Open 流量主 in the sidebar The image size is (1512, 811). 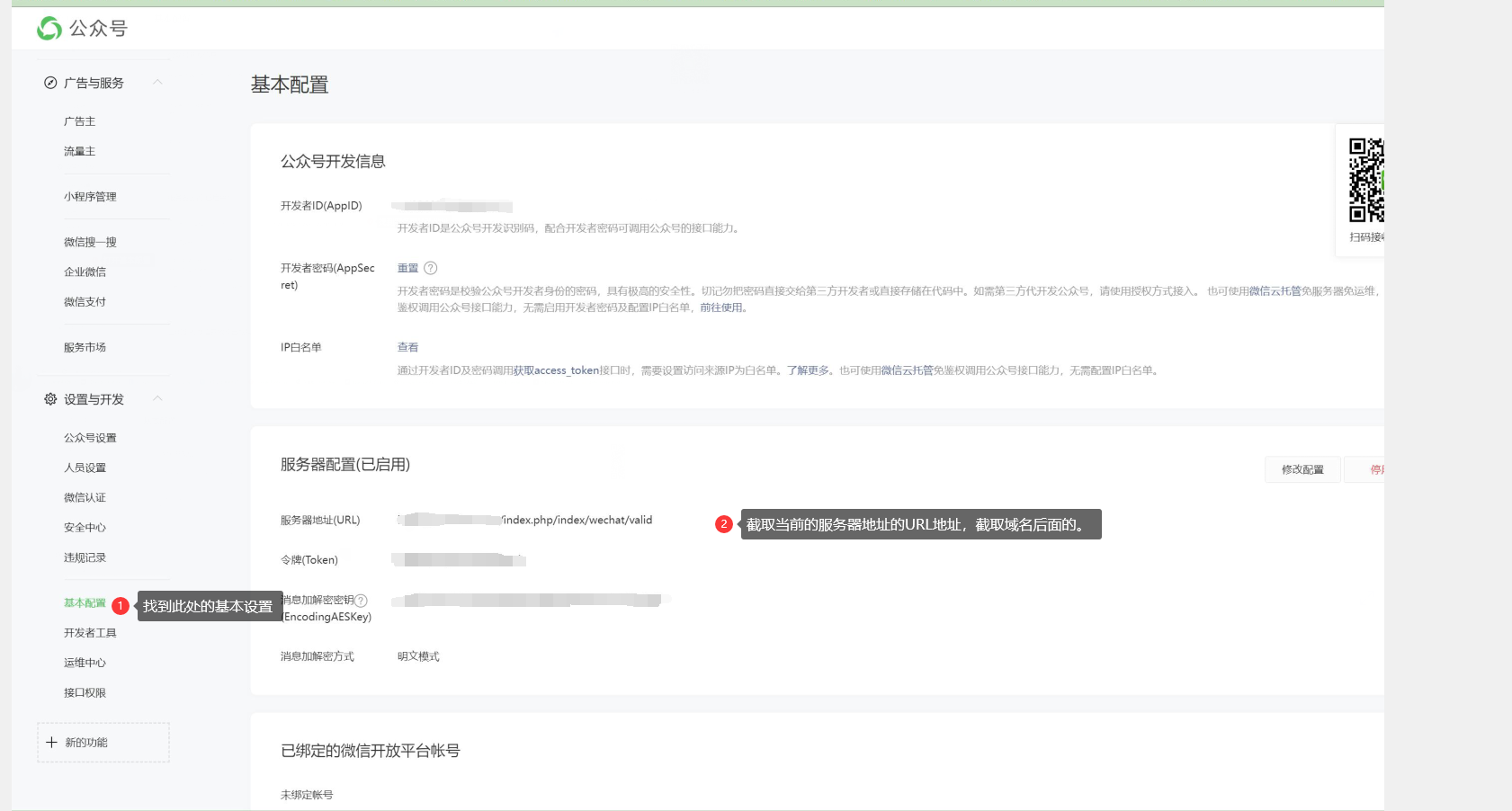[x=79, y=151]
